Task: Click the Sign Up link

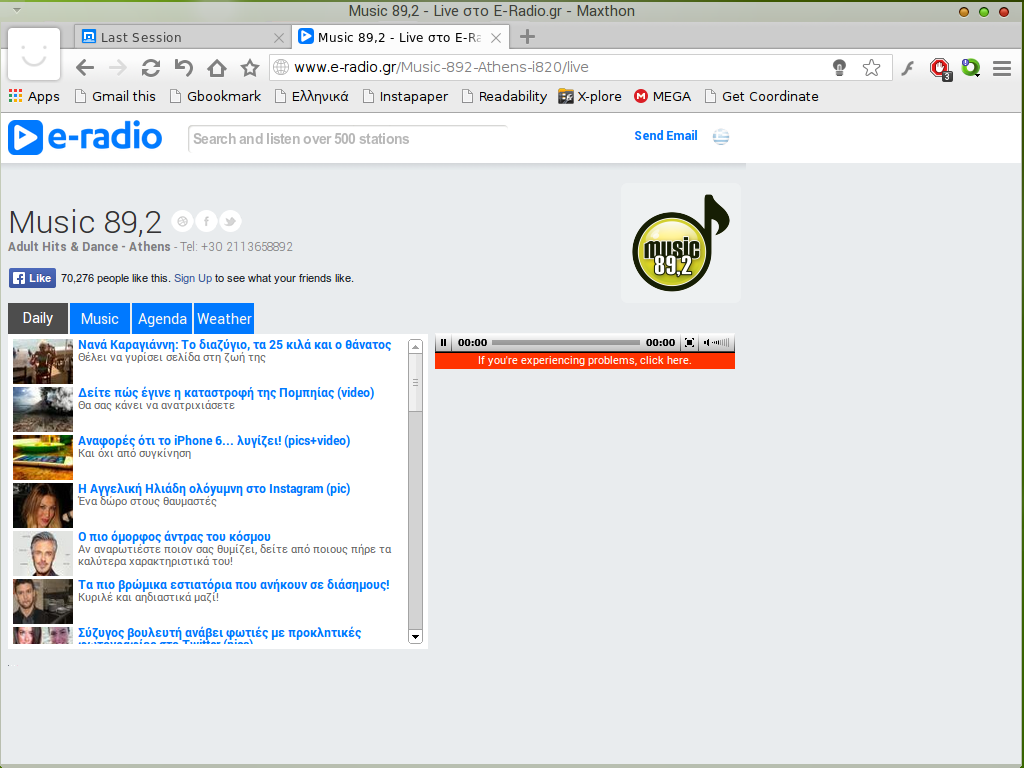Action: 193,278
